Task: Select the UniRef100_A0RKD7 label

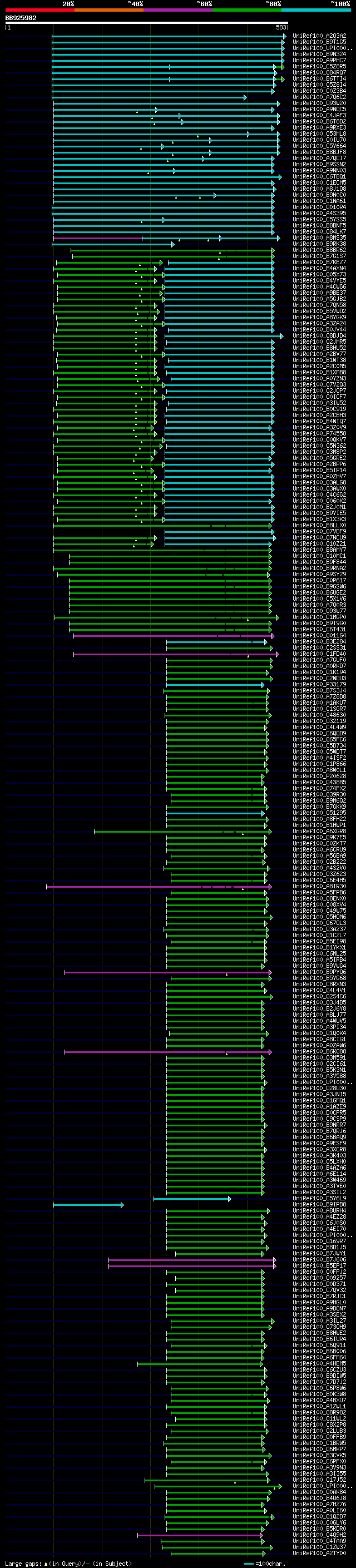Action: (319, 666)
